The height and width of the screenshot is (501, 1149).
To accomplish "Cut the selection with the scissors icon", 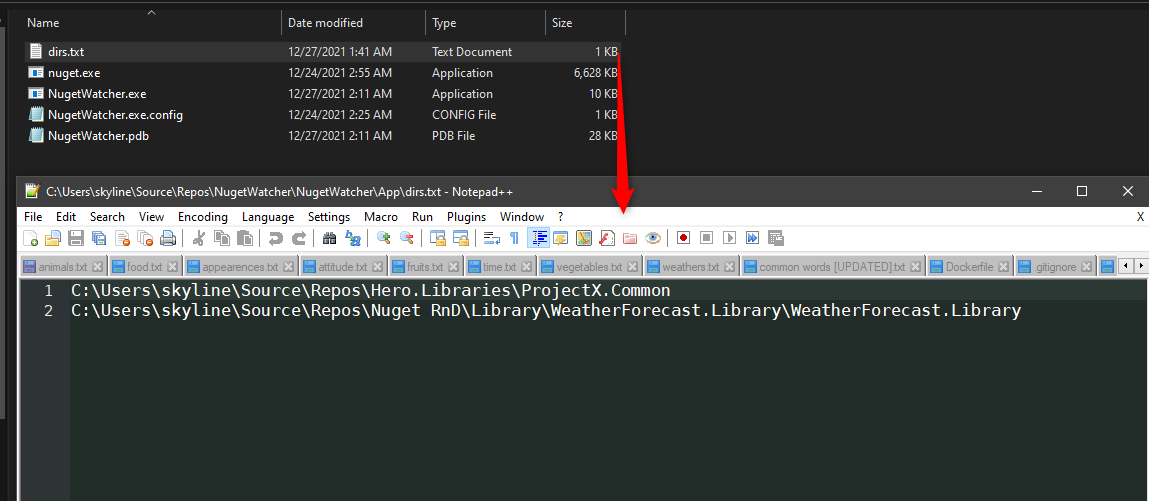I will [x=198, y=238].
